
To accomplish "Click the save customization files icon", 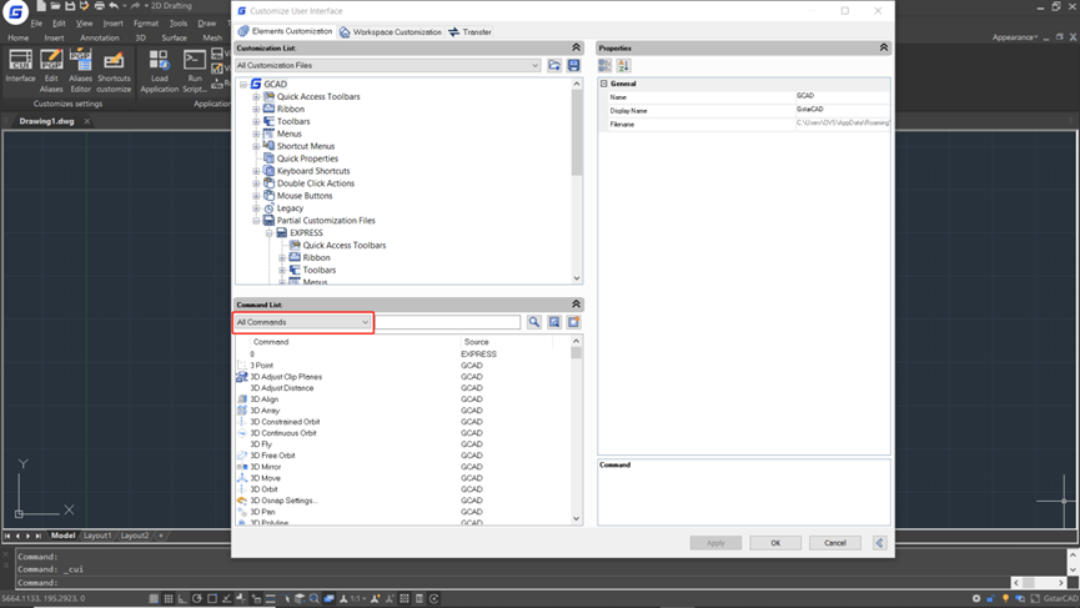I will click(574, 65).
